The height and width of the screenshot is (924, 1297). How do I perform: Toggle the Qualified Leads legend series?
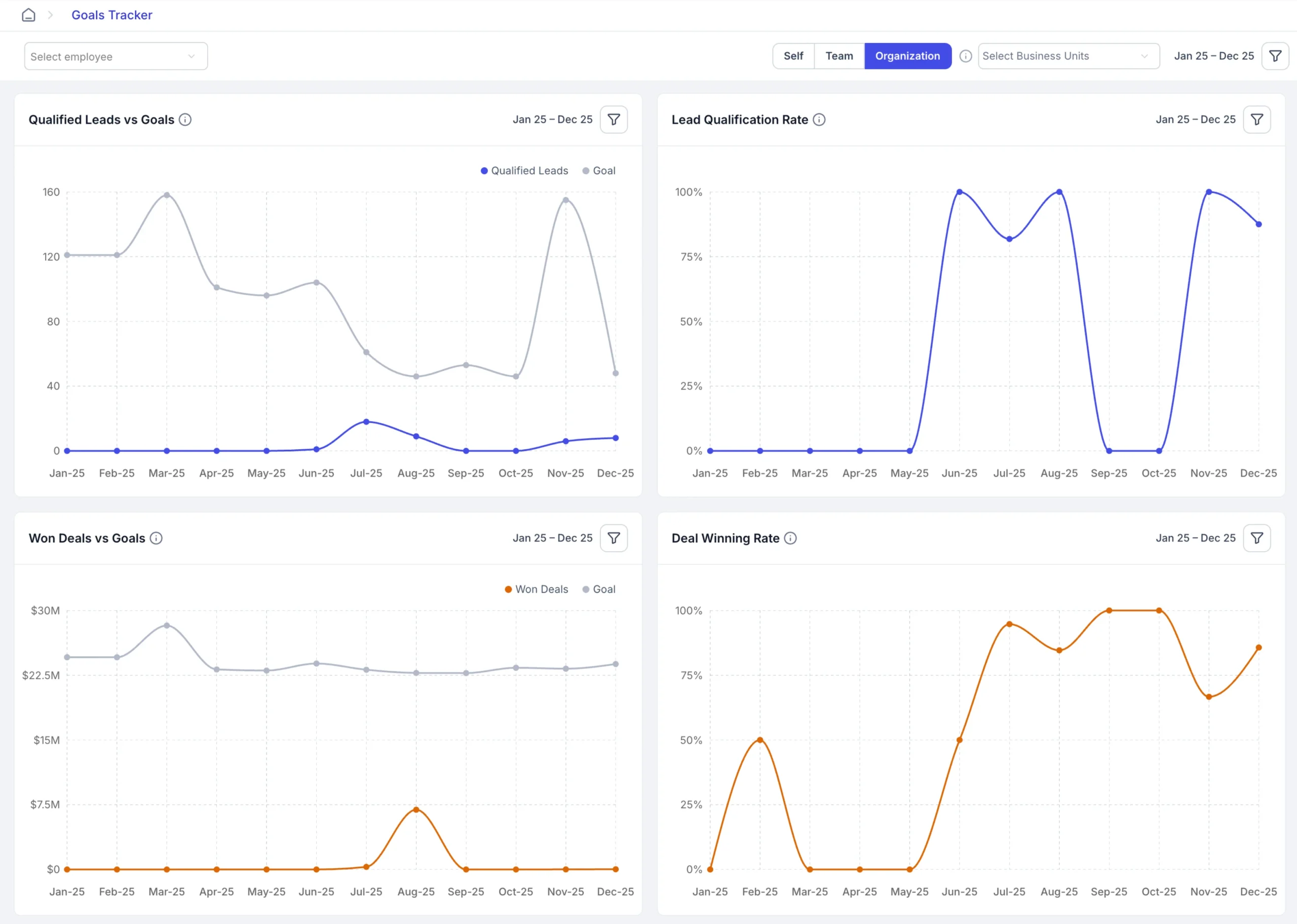pos(524,171)
